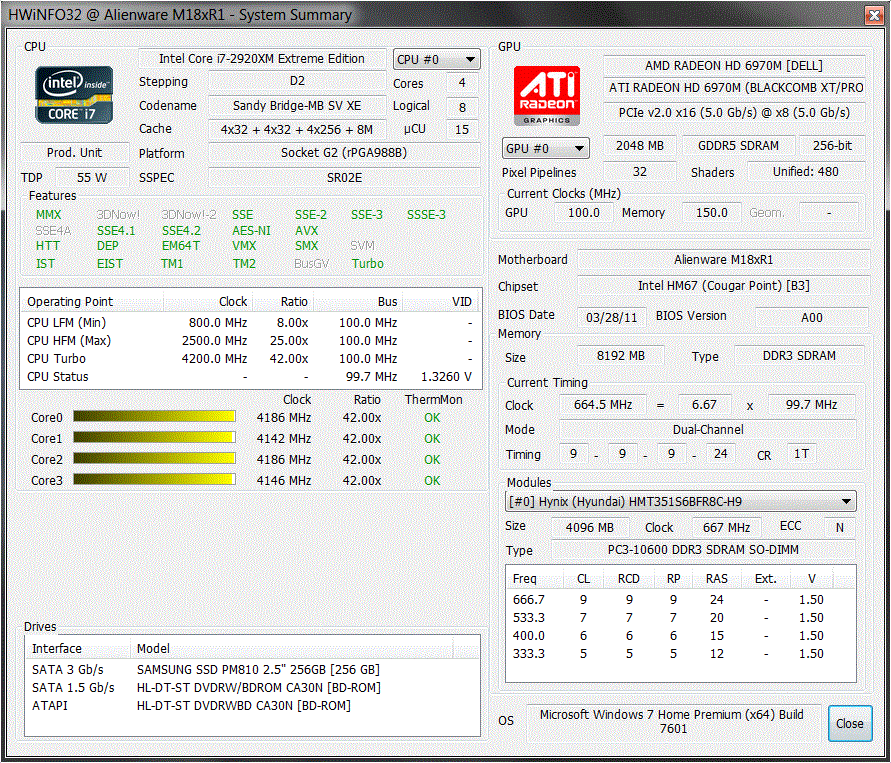Click the 667 MHz module clock field
This screenshot has width=891, height=763.
726,527
